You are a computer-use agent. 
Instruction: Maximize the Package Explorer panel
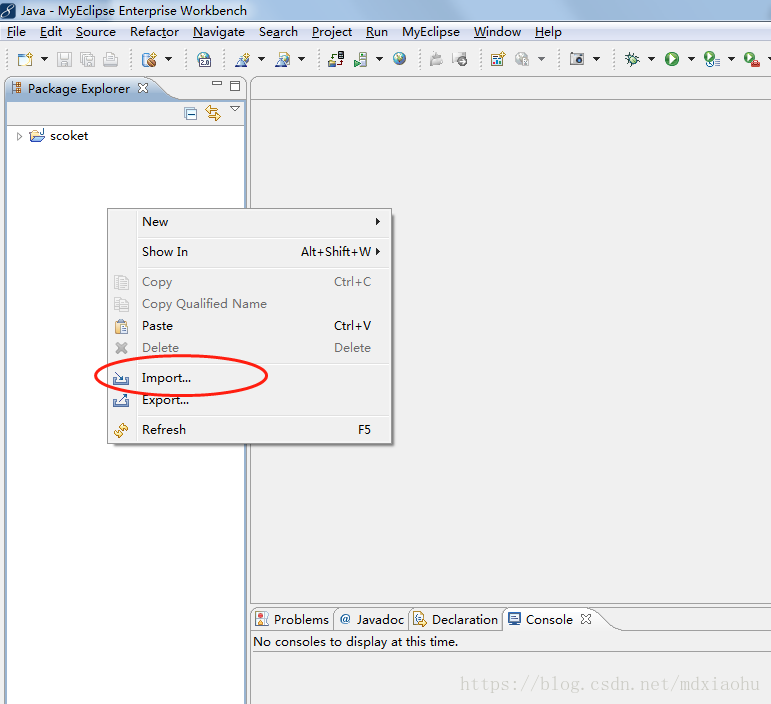point(235,86)
